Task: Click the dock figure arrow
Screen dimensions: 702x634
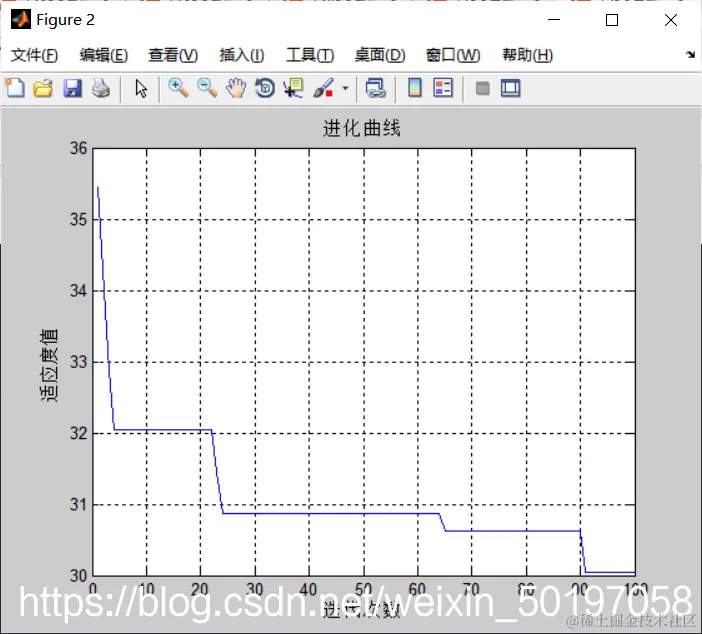Action: point(690,55)
